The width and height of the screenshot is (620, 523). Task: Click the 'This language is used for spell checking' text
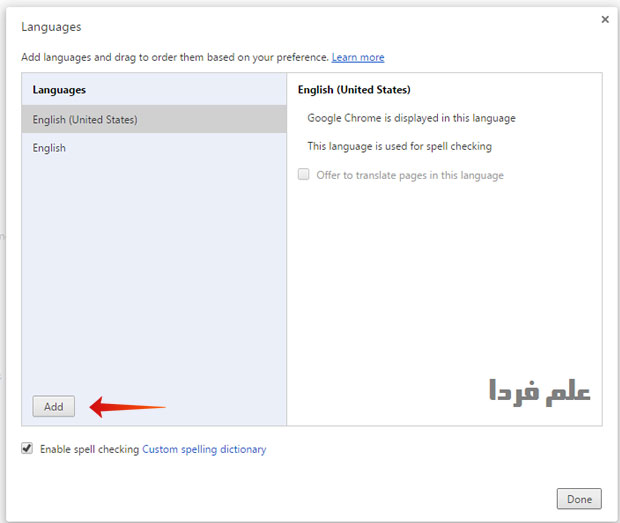pos(399,147)
